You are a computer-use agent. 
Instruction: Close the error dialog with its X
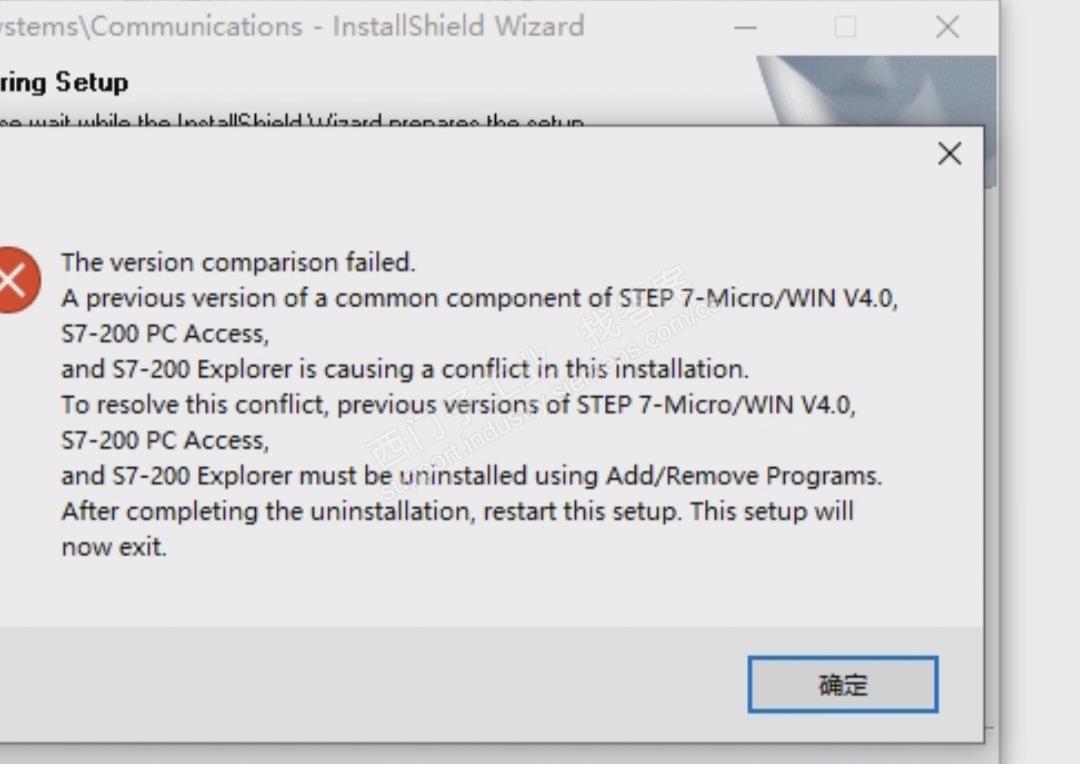coord(949,154)
